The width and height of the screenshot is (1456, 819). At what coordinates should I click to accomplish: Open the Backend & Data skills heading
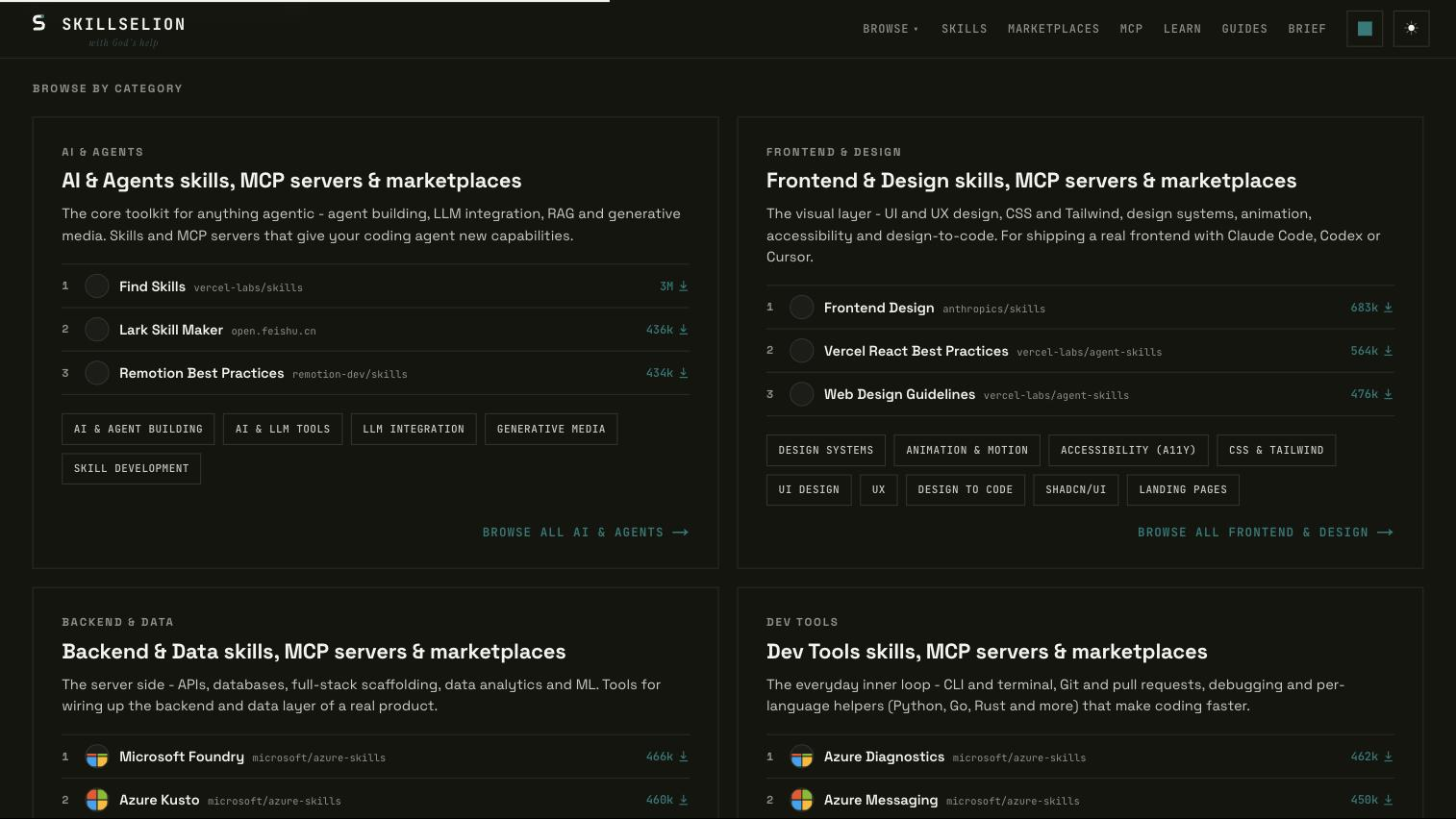click(314, 652)
